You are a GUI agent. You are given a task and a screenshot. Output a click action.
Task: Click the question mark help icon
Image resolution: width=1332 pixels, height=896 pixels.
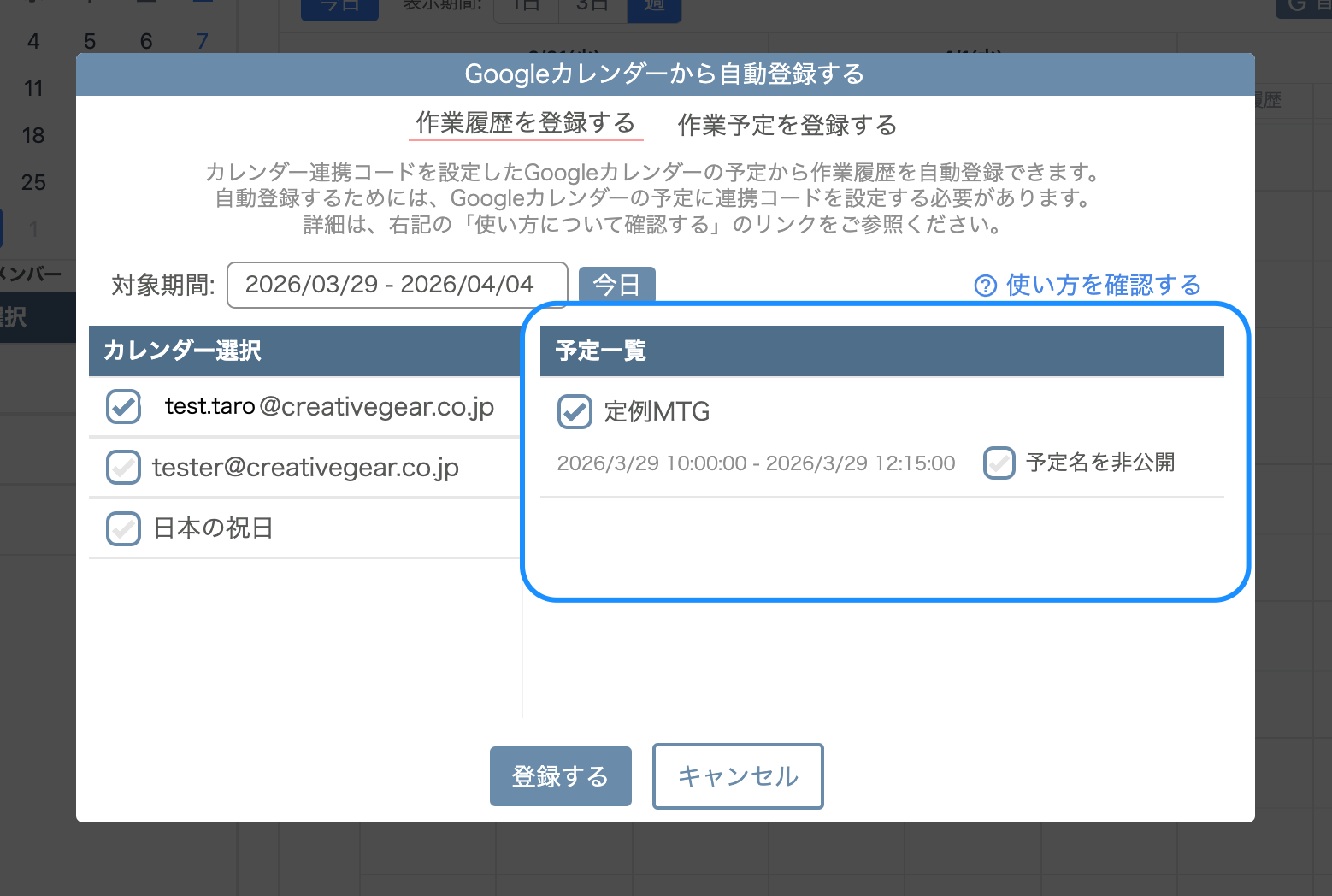pos(985,286)
